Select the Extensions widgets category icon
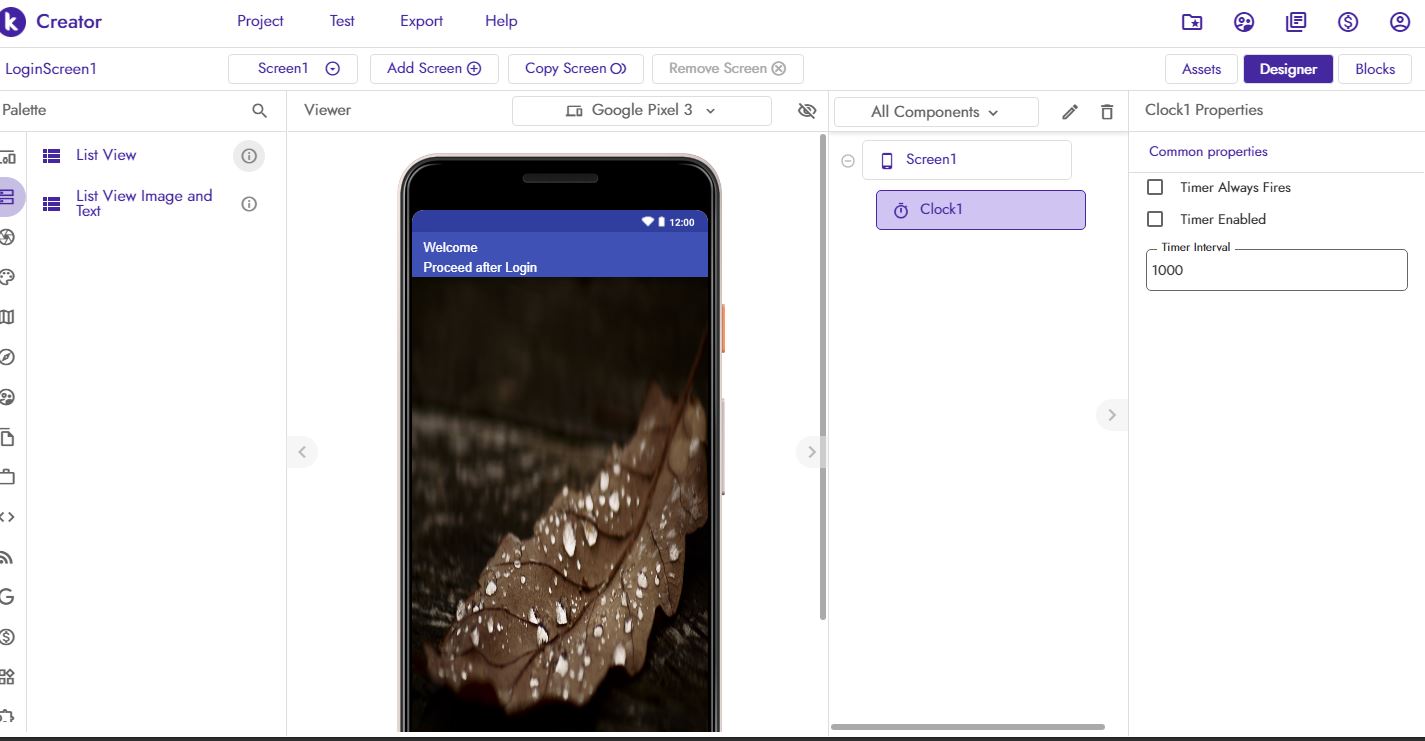This screenshot has height=741, width=1425. pyautogui.click(x=8, y=677)
